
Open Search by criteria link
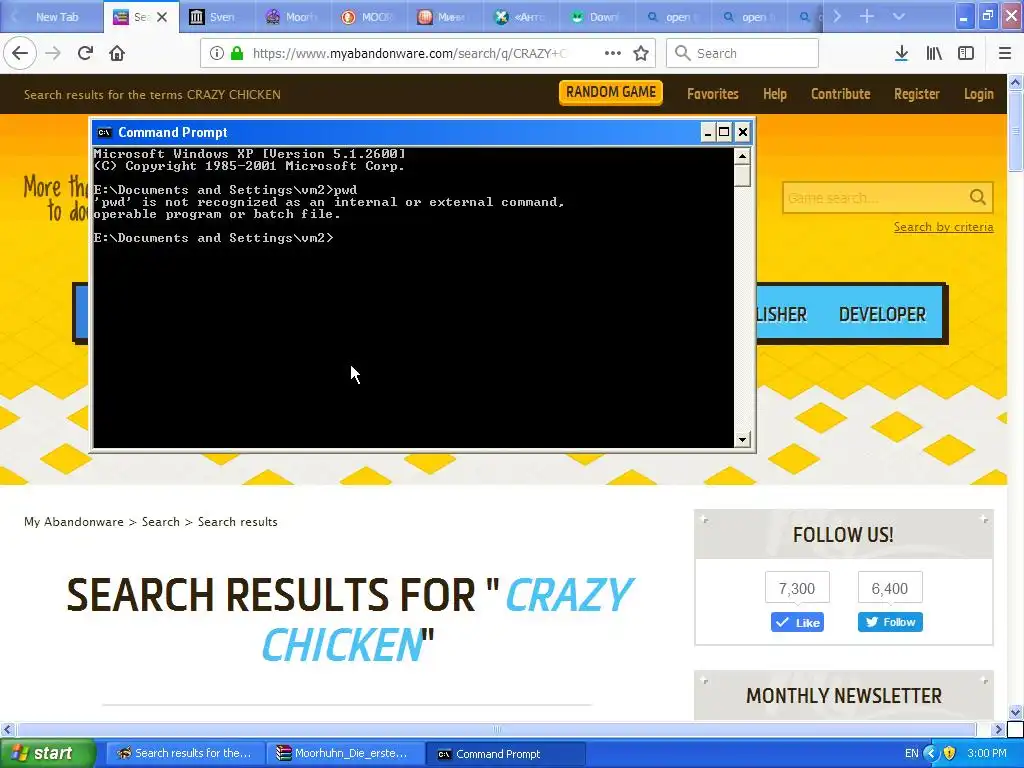point(944,227)
